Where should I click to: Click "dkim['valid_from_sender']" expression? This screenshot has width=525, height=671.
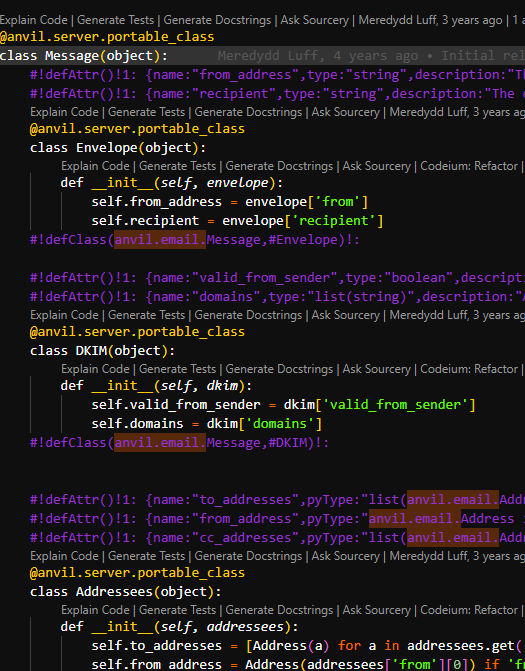tap(380, 405)
